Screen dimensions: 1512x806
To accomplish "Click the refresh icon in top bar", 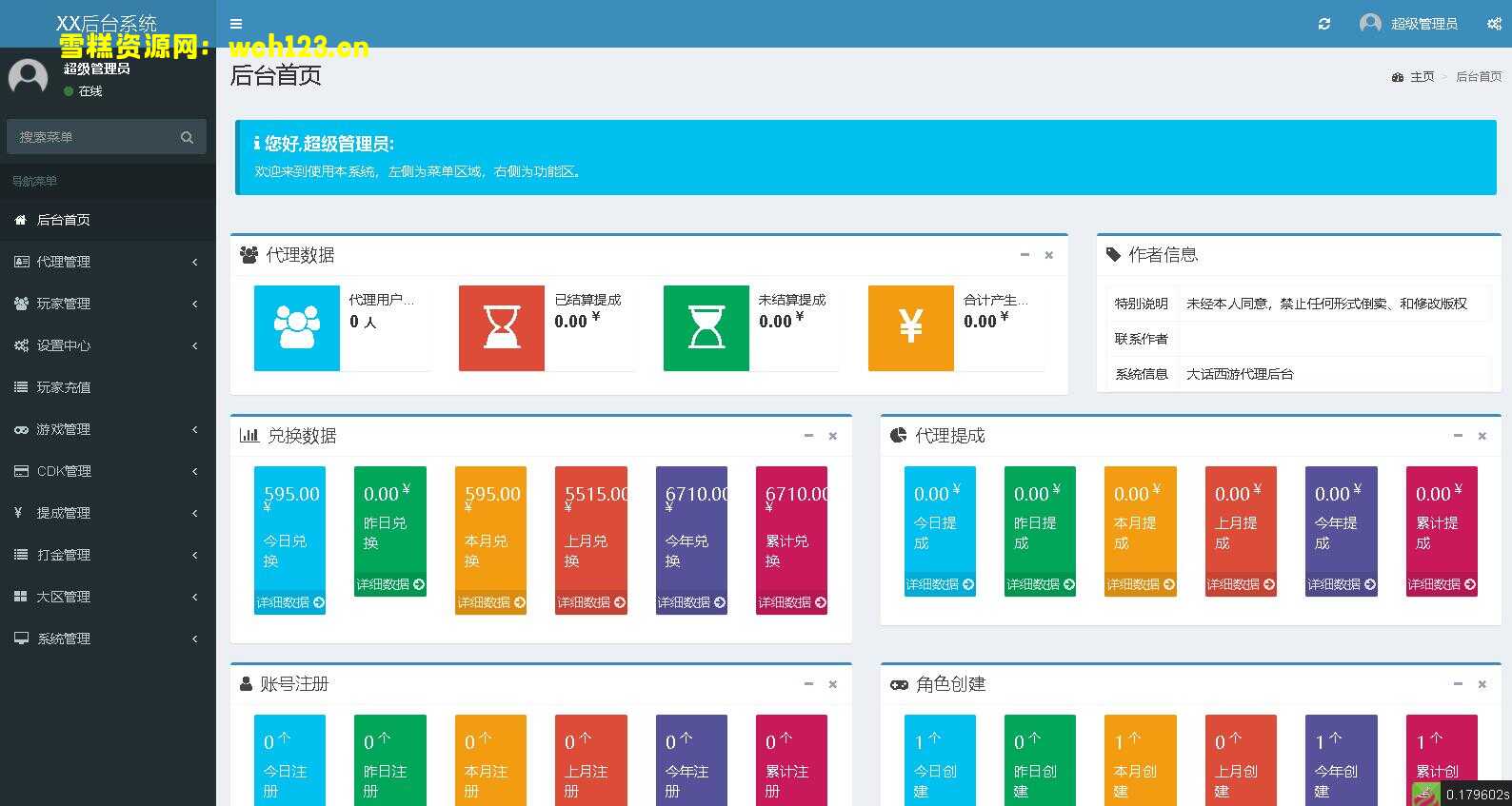I will click(1324, 24).
